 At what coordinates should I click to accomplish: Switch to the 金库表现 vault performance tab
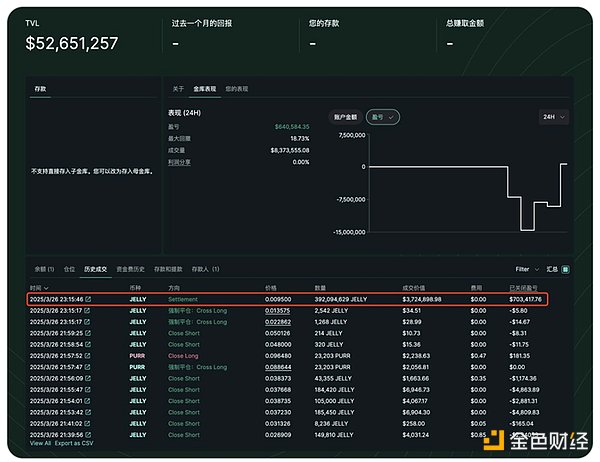click(x=205, y=89)
